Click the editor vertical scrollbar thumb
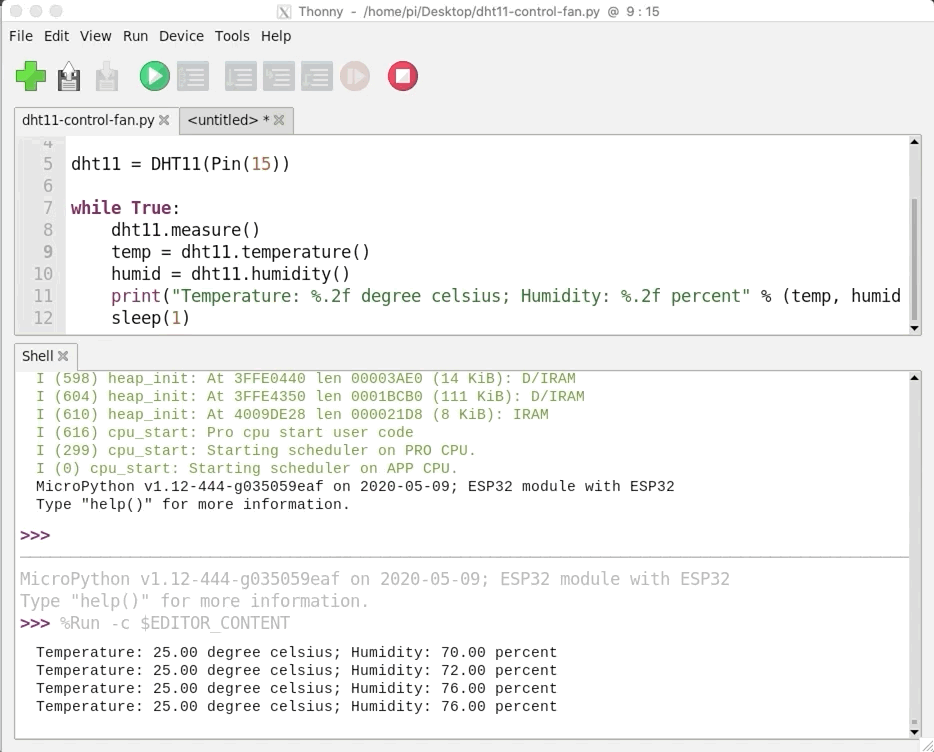Screen dimensions: 934x752 point(914,259)
